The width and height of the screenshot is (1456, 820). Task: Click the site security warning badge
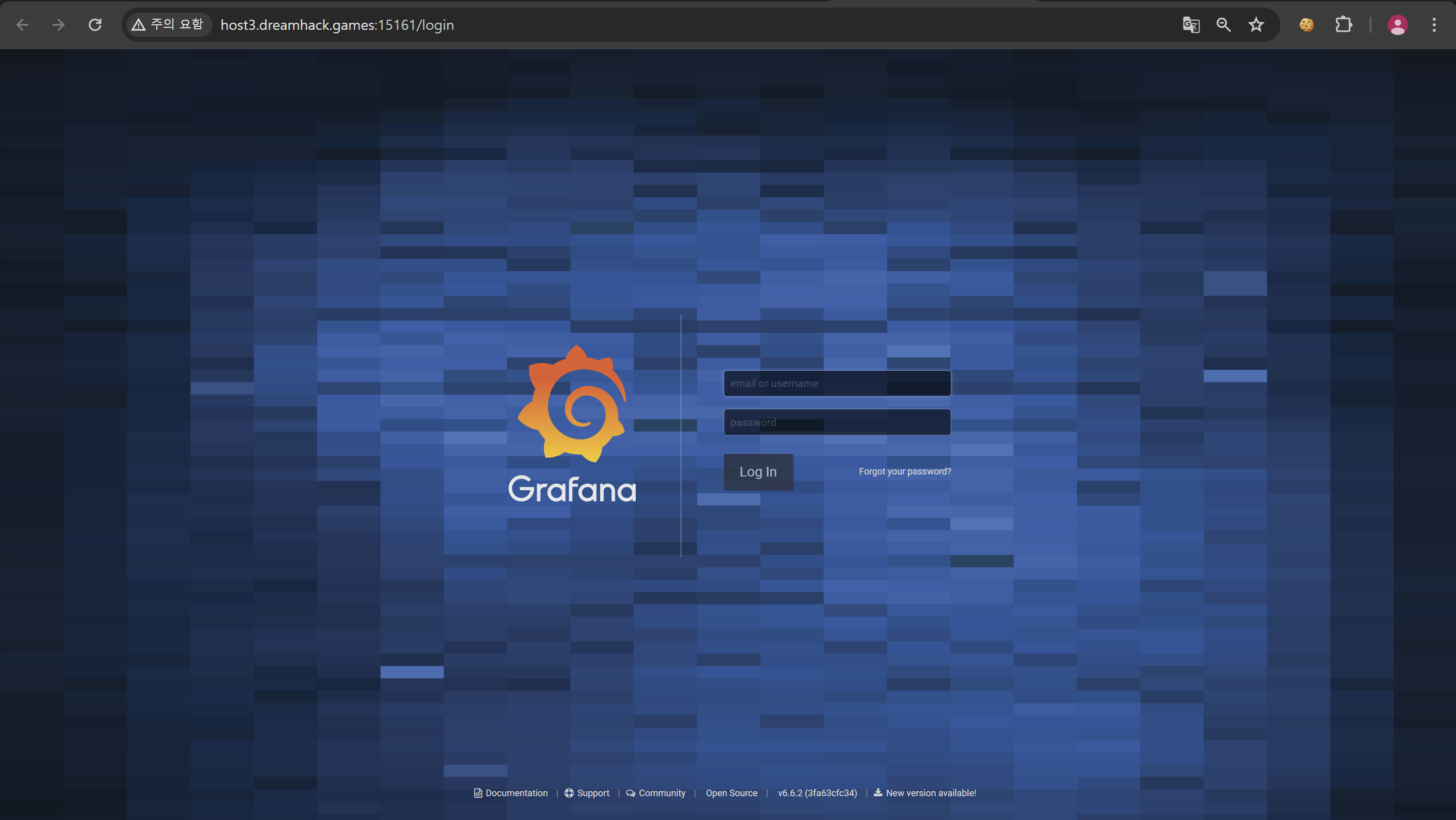coord(168,25)
